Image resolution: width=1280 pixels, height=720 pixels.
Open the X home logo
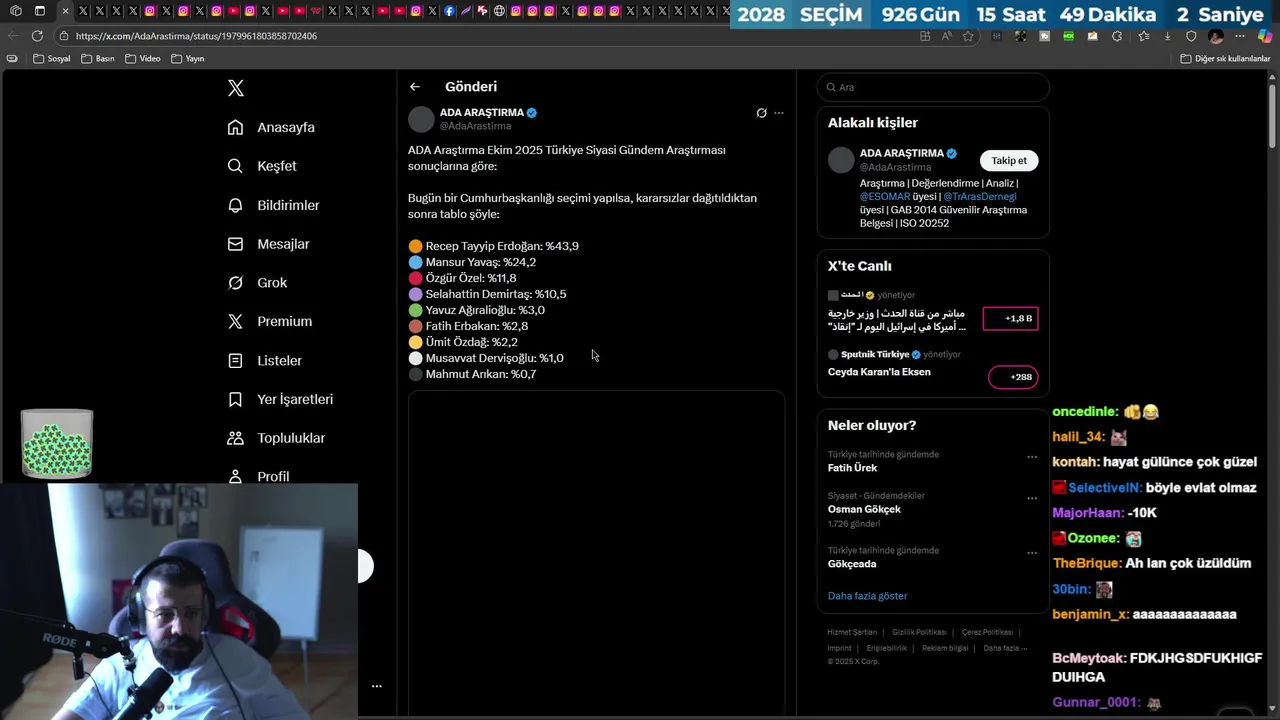click(236, 88)
